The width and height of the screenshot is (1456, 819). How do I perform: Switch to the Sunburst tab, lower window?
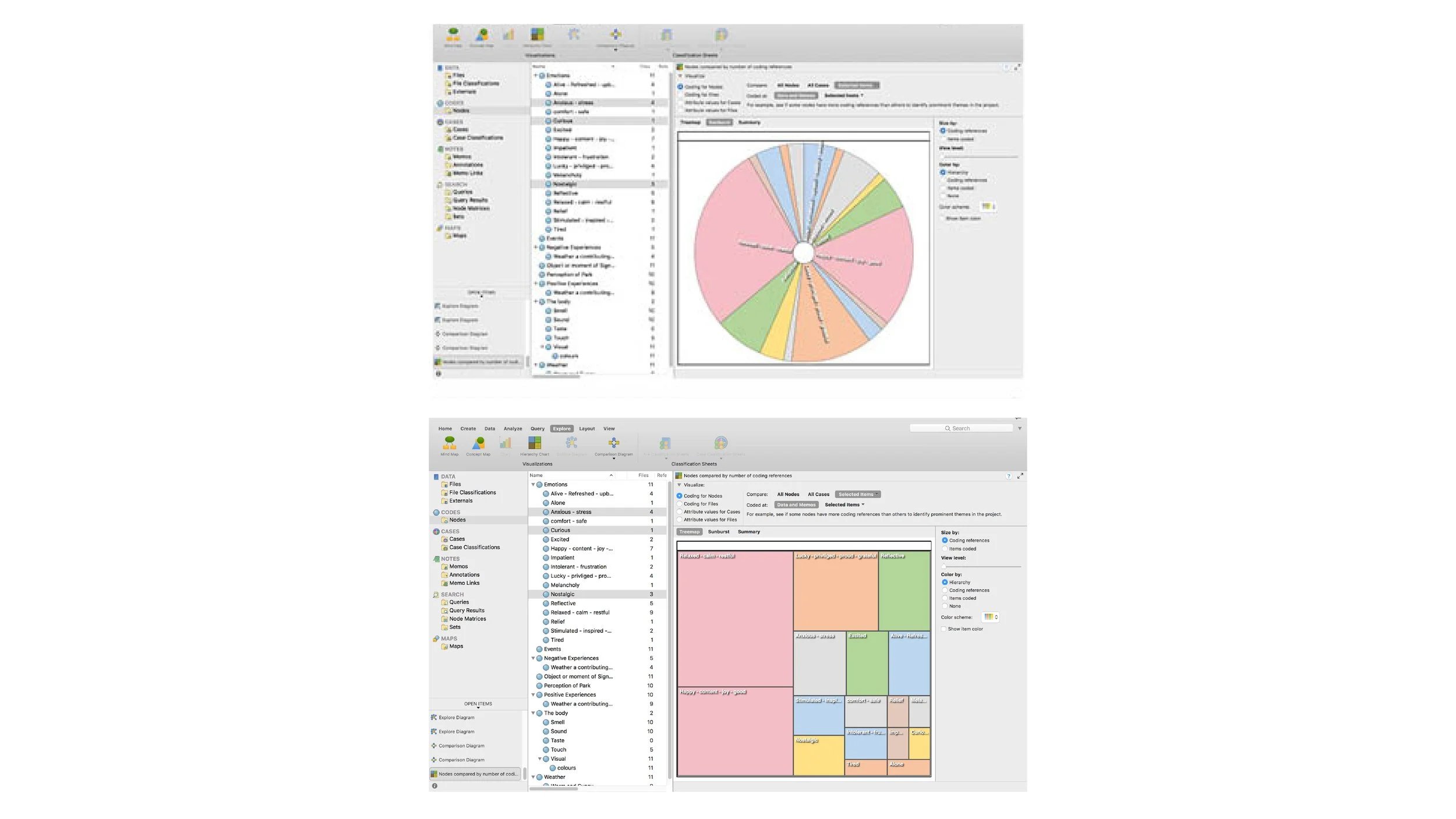pyautogui.click(x=718, y=532)
